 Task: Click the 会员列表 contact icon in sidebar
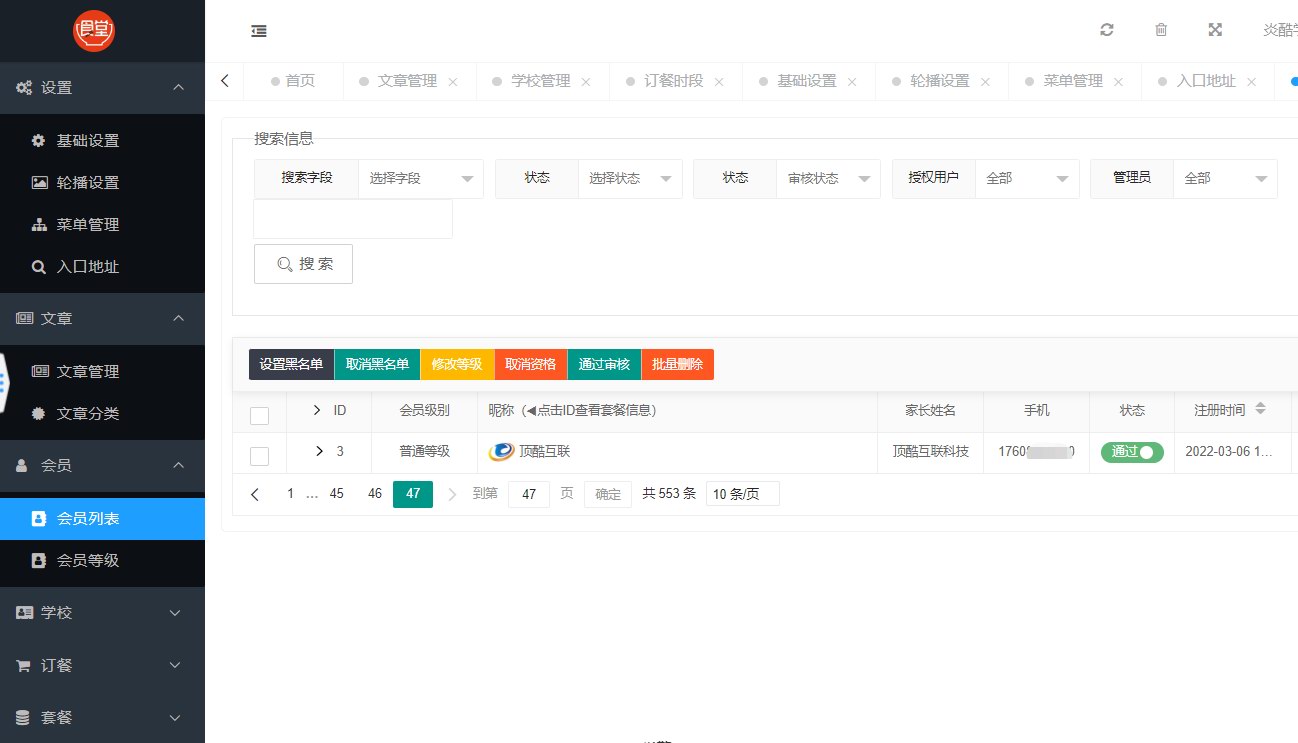point(39,518)
